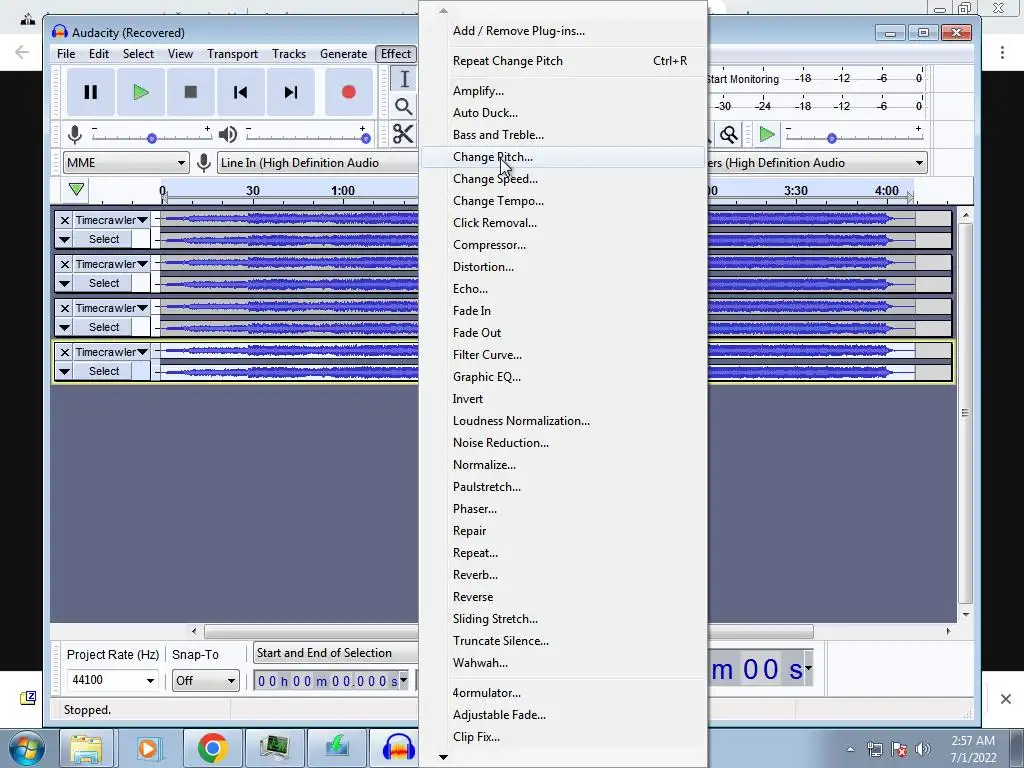Choose Change Pitch... effect
Image resolution: width=1024 pixels, height=768 pixels.
click(x=564, y=157)
